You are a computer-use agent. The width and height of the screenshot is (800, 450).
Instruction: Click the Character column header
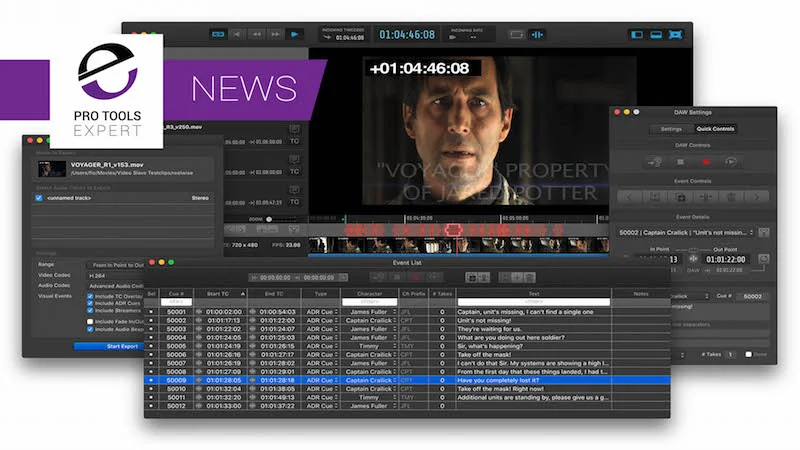(369, 294)
